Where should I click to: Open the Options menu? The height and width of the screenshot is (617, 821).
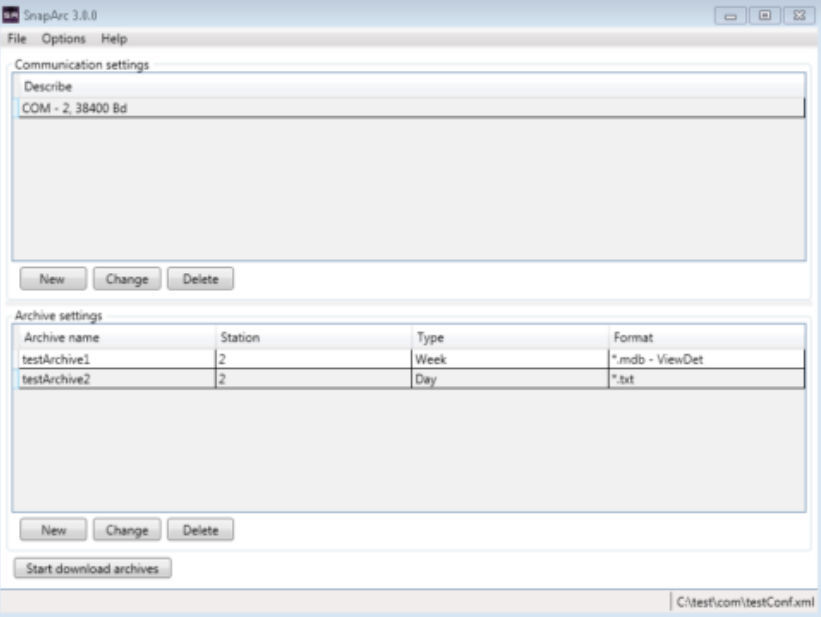coord(64,39)
